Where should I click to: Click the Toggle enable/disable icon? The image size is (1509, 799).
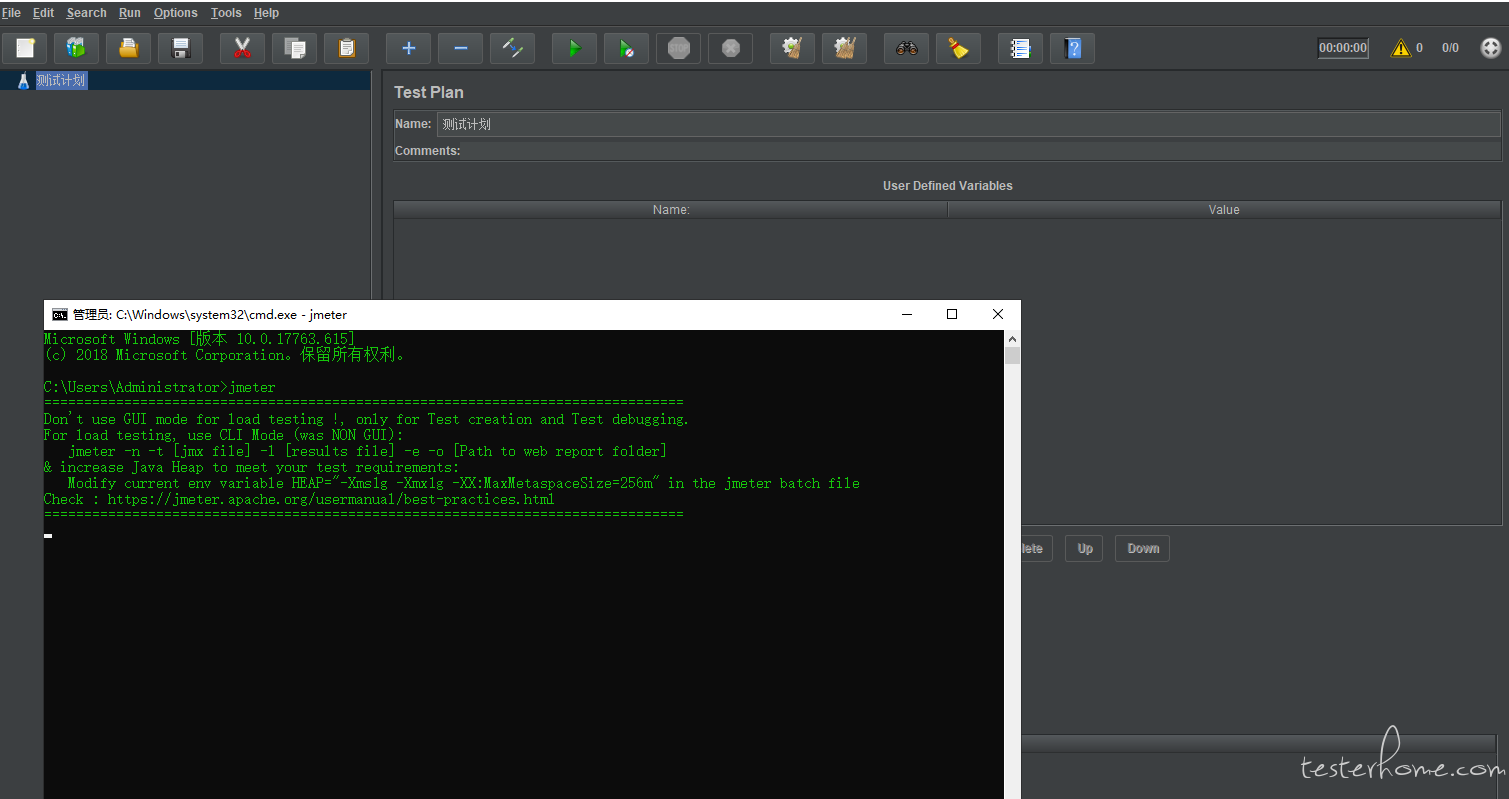[x=512, y=48]
